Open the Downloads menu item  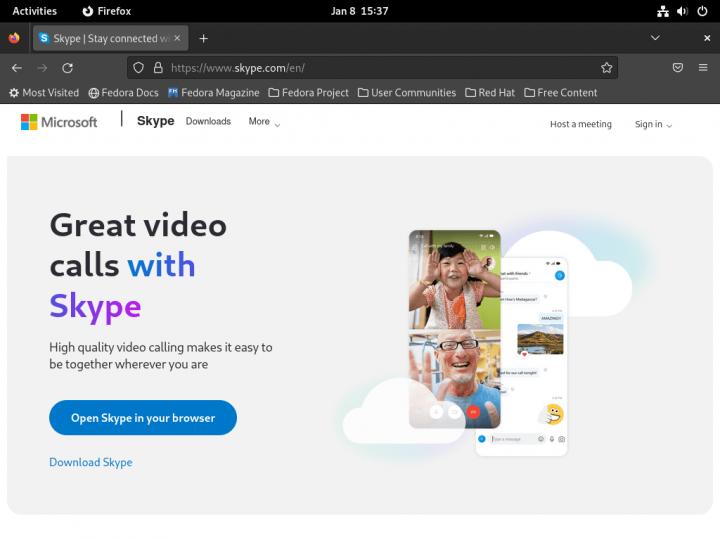coord(208,122)
